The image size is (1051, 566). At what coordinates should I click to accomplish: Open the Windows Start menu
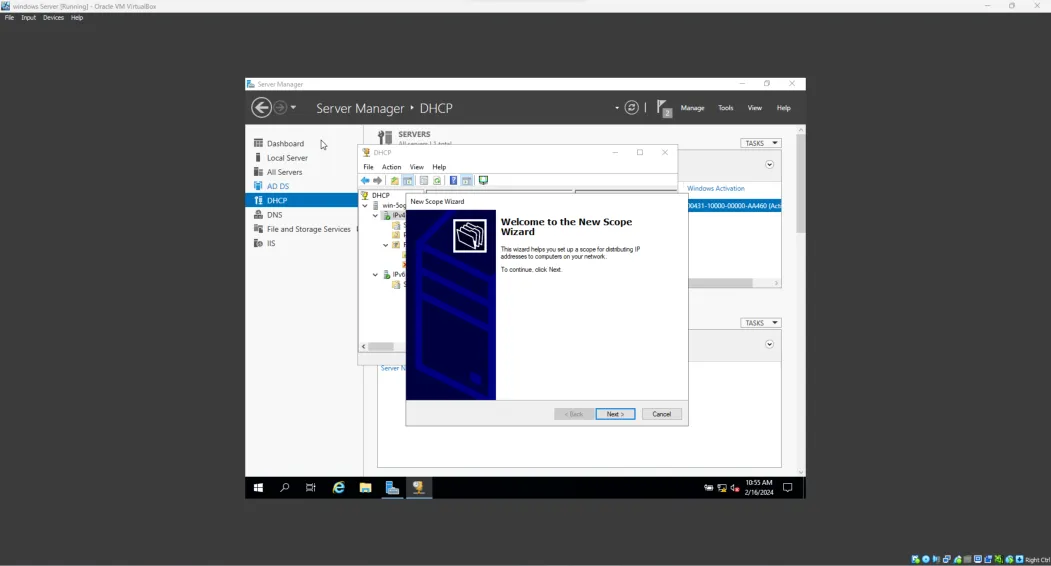[258, 488]
